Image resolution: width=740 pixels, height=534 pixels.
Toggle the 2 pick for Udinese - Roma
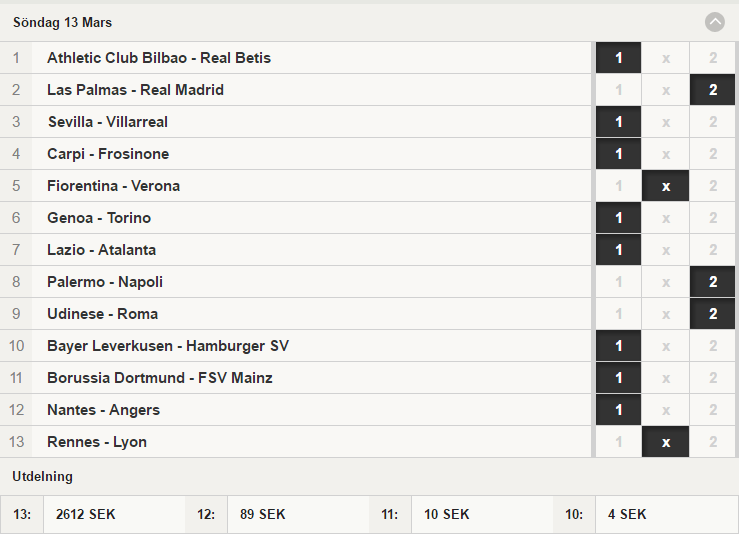tap(713, 314)
